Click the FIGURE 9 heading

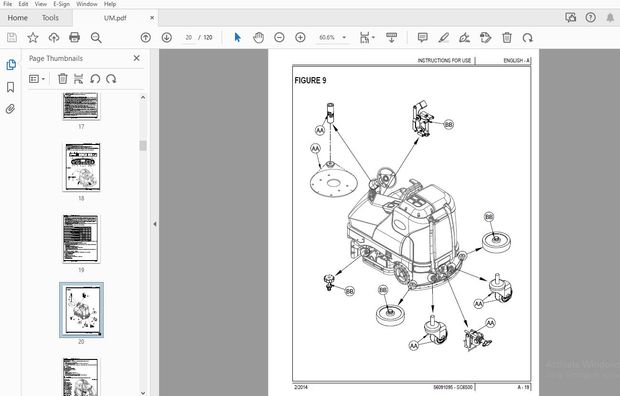[310, 80]
